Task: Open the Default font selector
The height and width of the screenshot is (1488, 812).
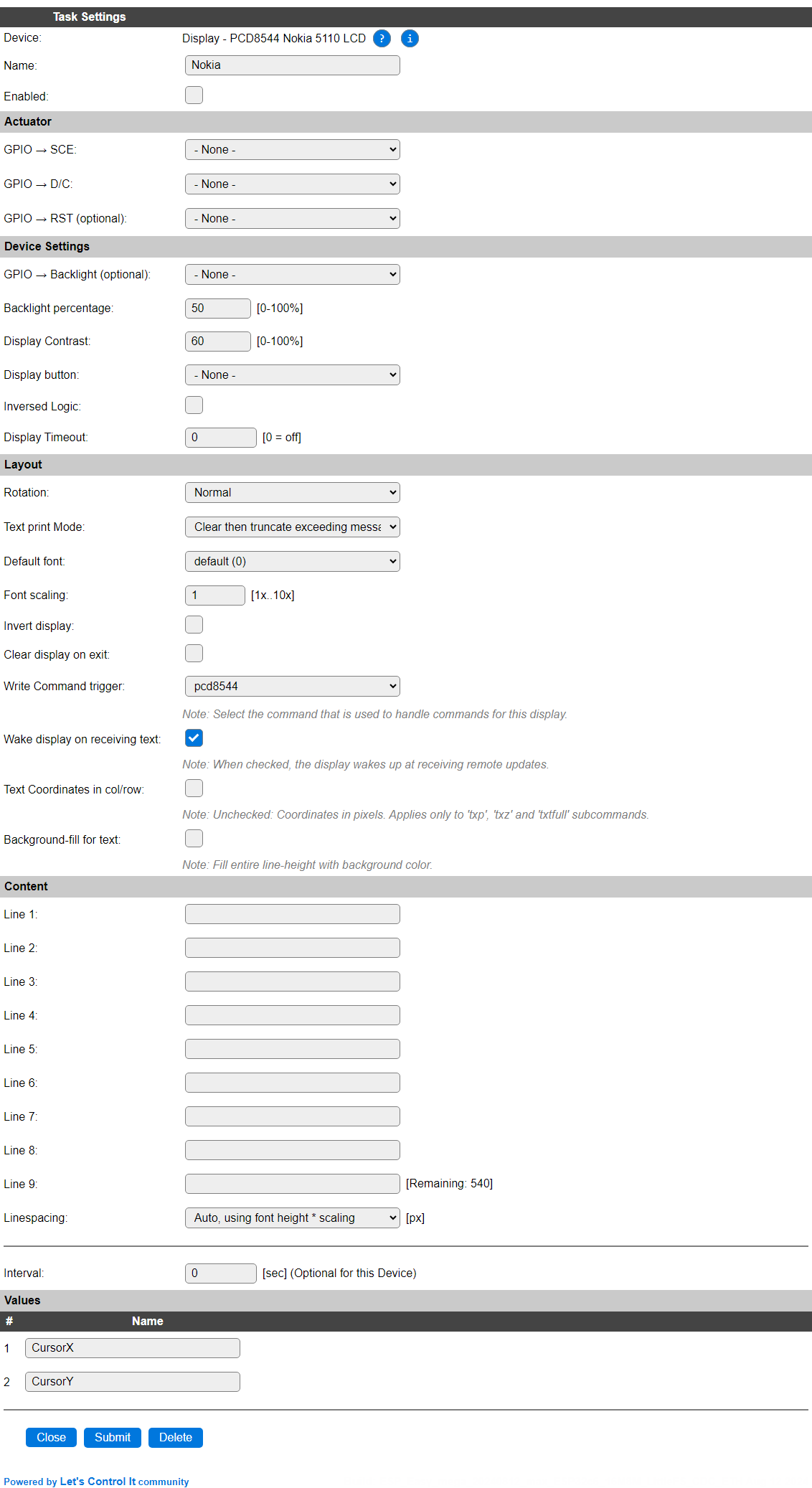Action: tap(293, 562)
